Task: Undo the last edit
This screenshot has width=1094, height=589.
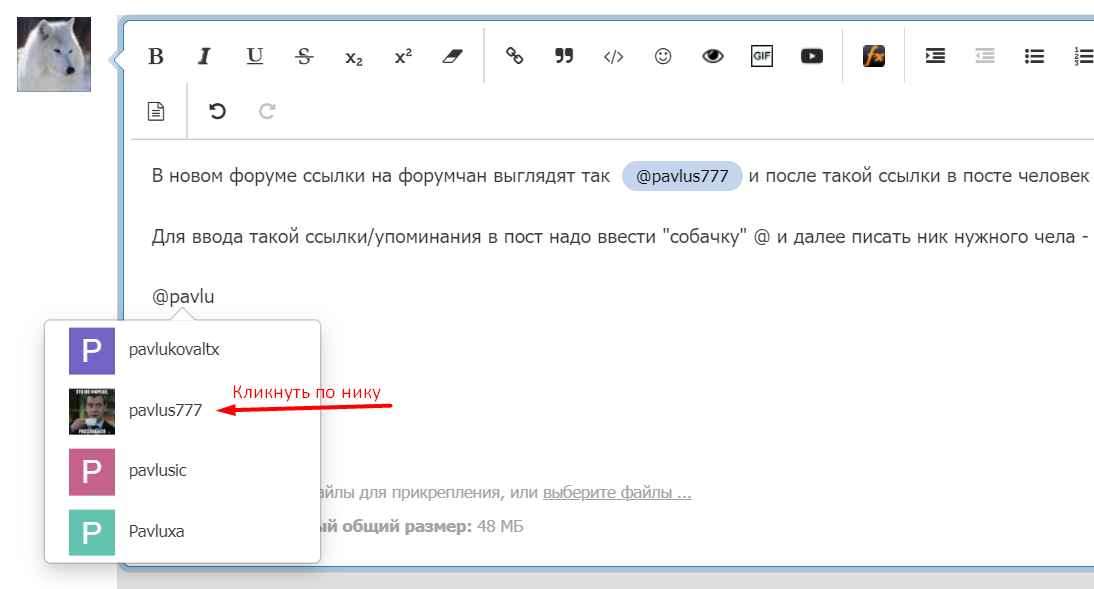Action: coord(217,111)
